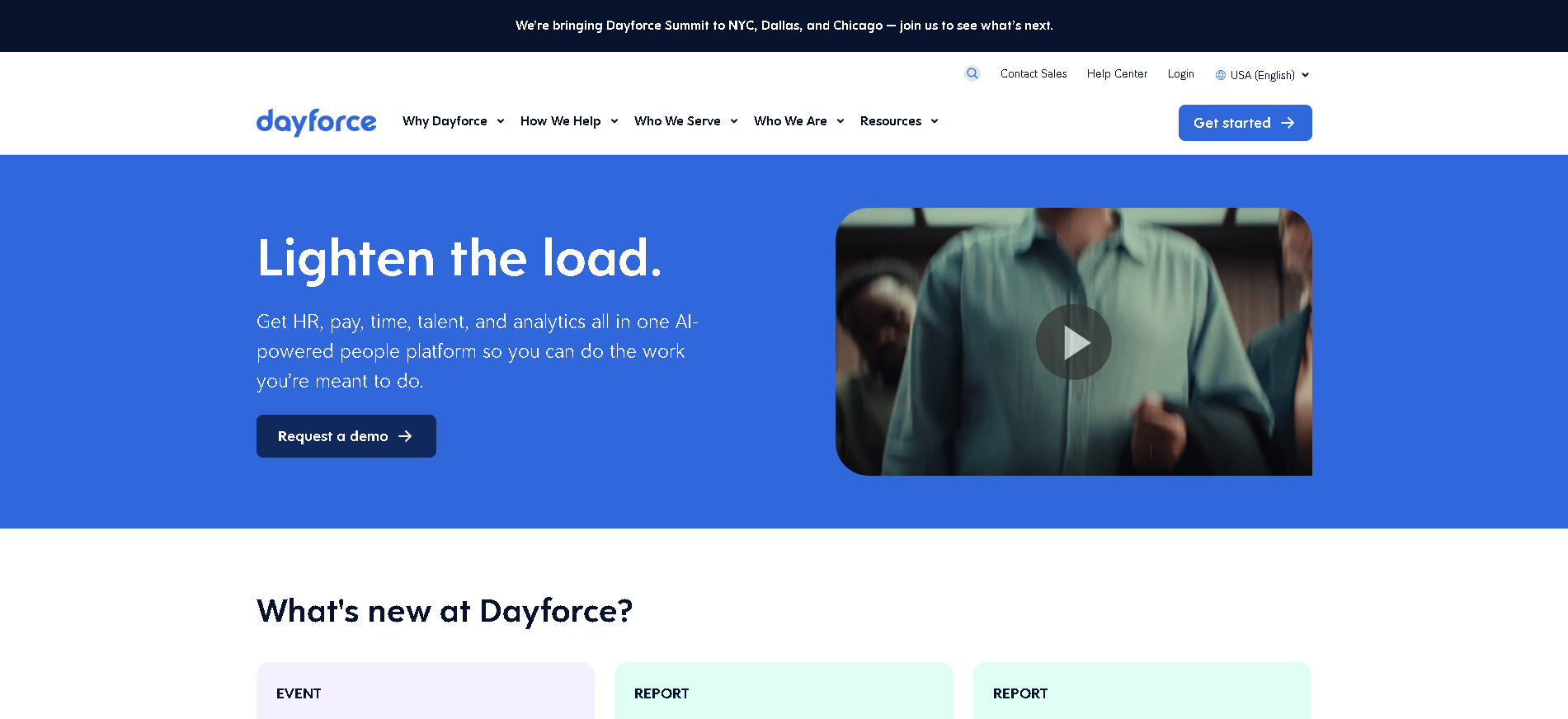The width and height of the screenshot is (1568, 719).
Task: Click the globe icon beside USA (English)
Action: (1221, 75)
